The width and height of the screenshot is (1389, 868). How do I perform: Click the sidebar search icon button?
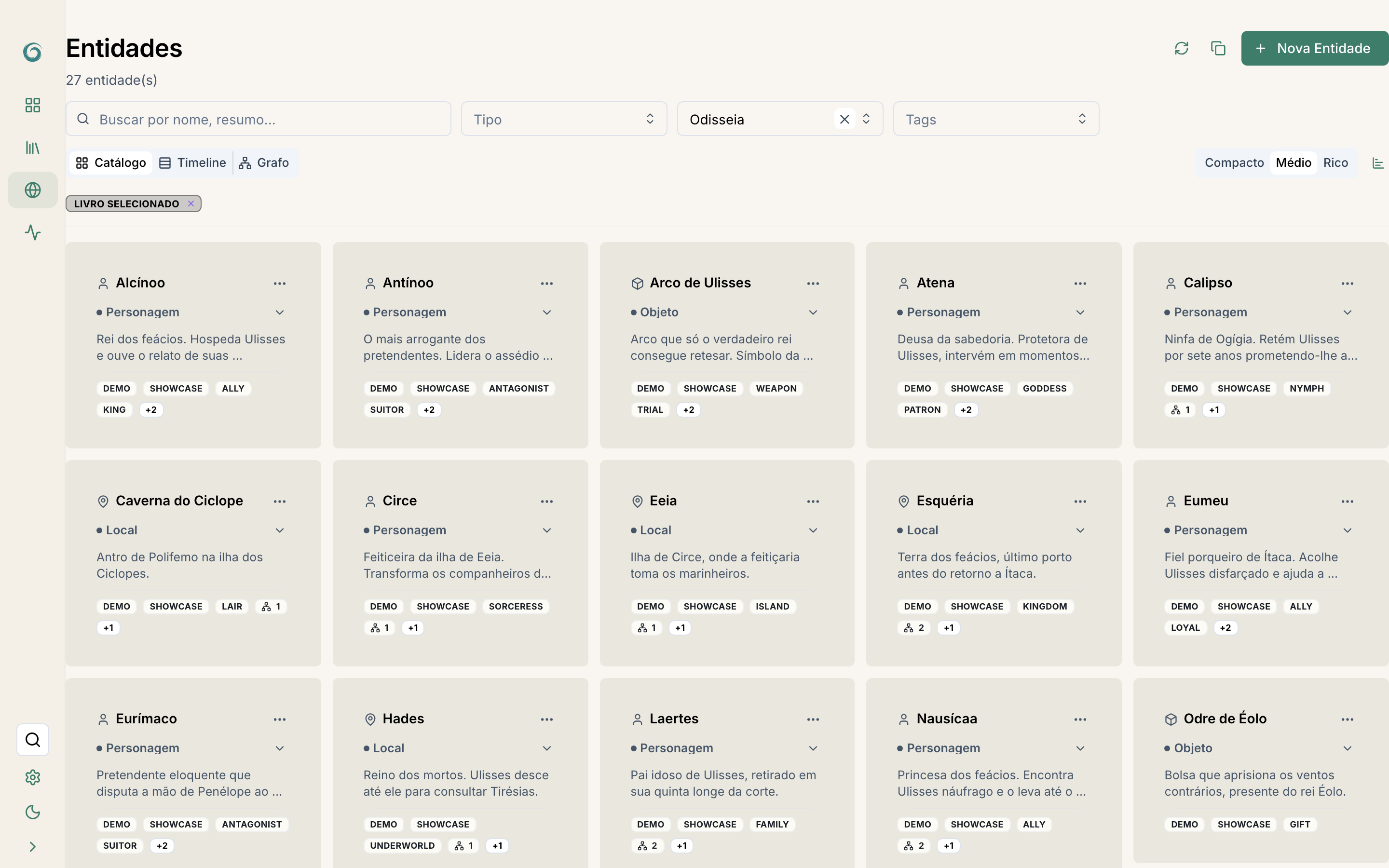[33, 739]
